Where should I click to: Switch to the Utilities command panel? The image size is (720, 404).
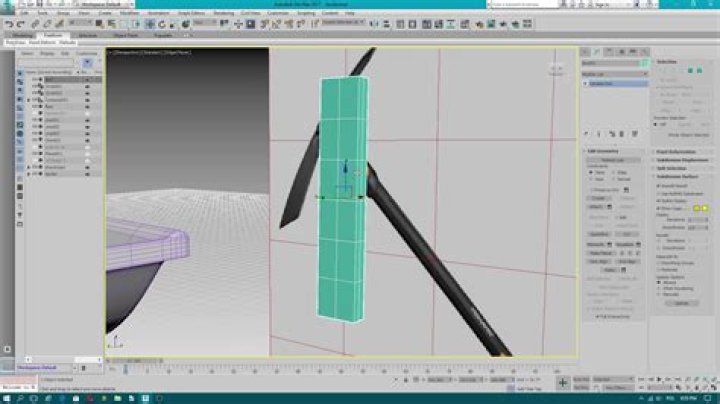click(x=645, y=52)
